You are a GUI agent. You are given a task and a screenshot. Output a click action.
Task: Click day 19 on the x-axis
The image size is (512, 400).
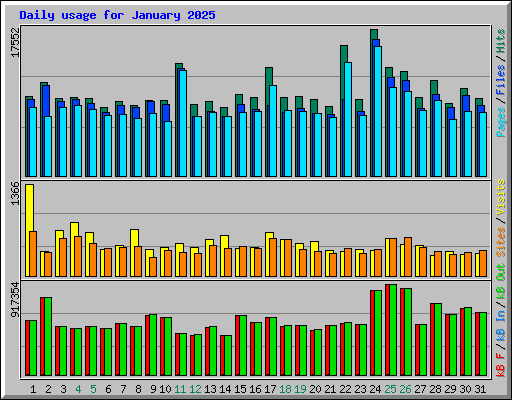click(x=300, y=389)
